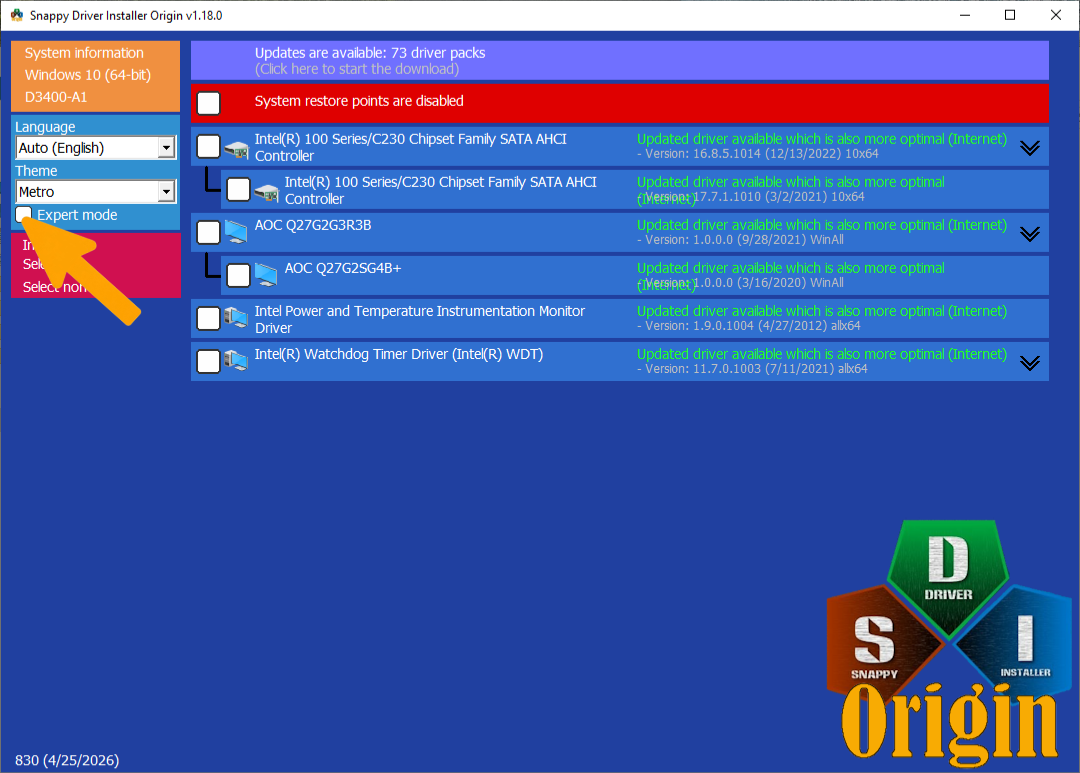Image resolution: width=1080 pixels, height=773 pixels.
Task: Expand the SATA AHCI Controller driver alternatives
Action: tap(1030, 148)
